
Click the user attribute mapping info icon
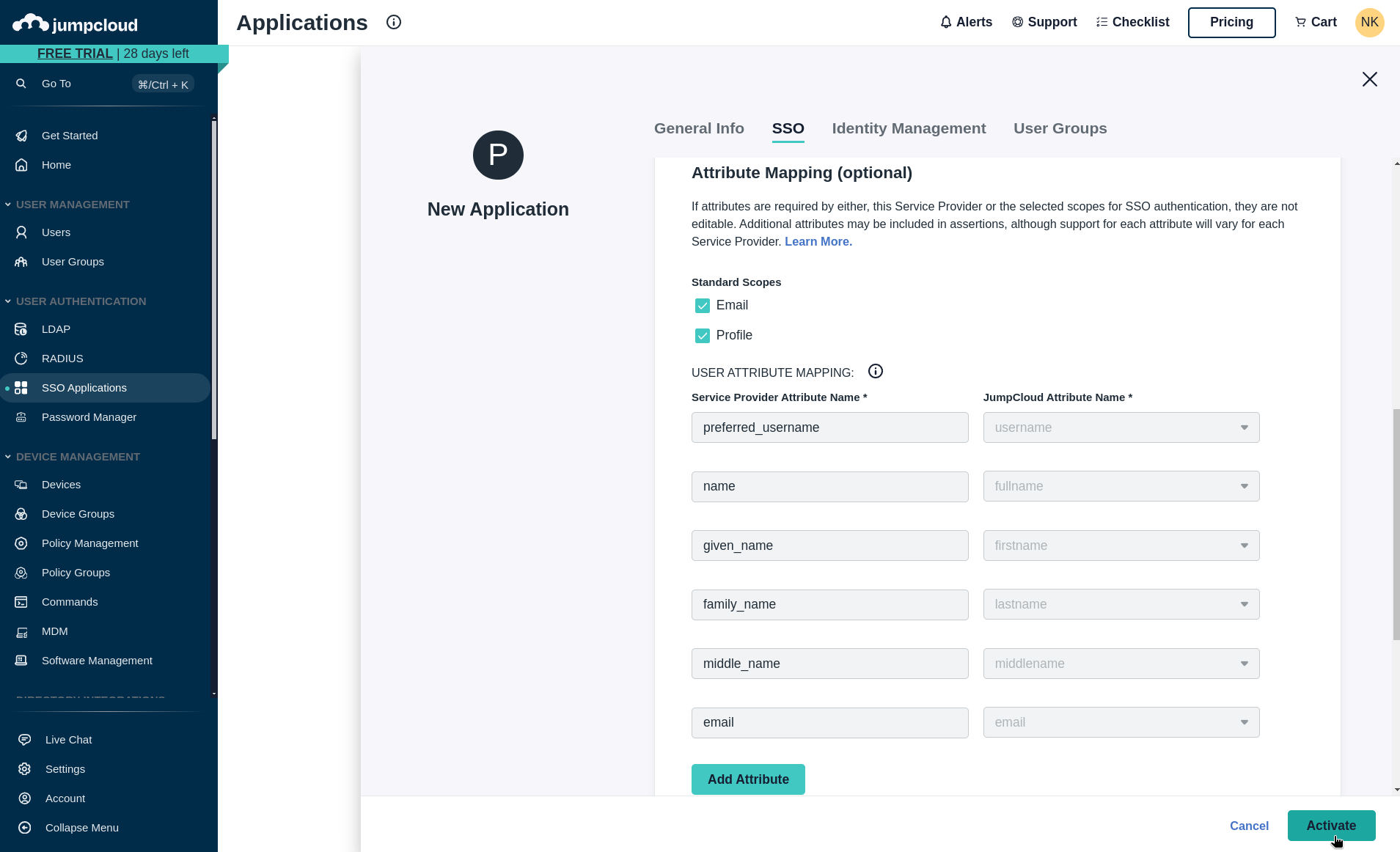[876, 371]
